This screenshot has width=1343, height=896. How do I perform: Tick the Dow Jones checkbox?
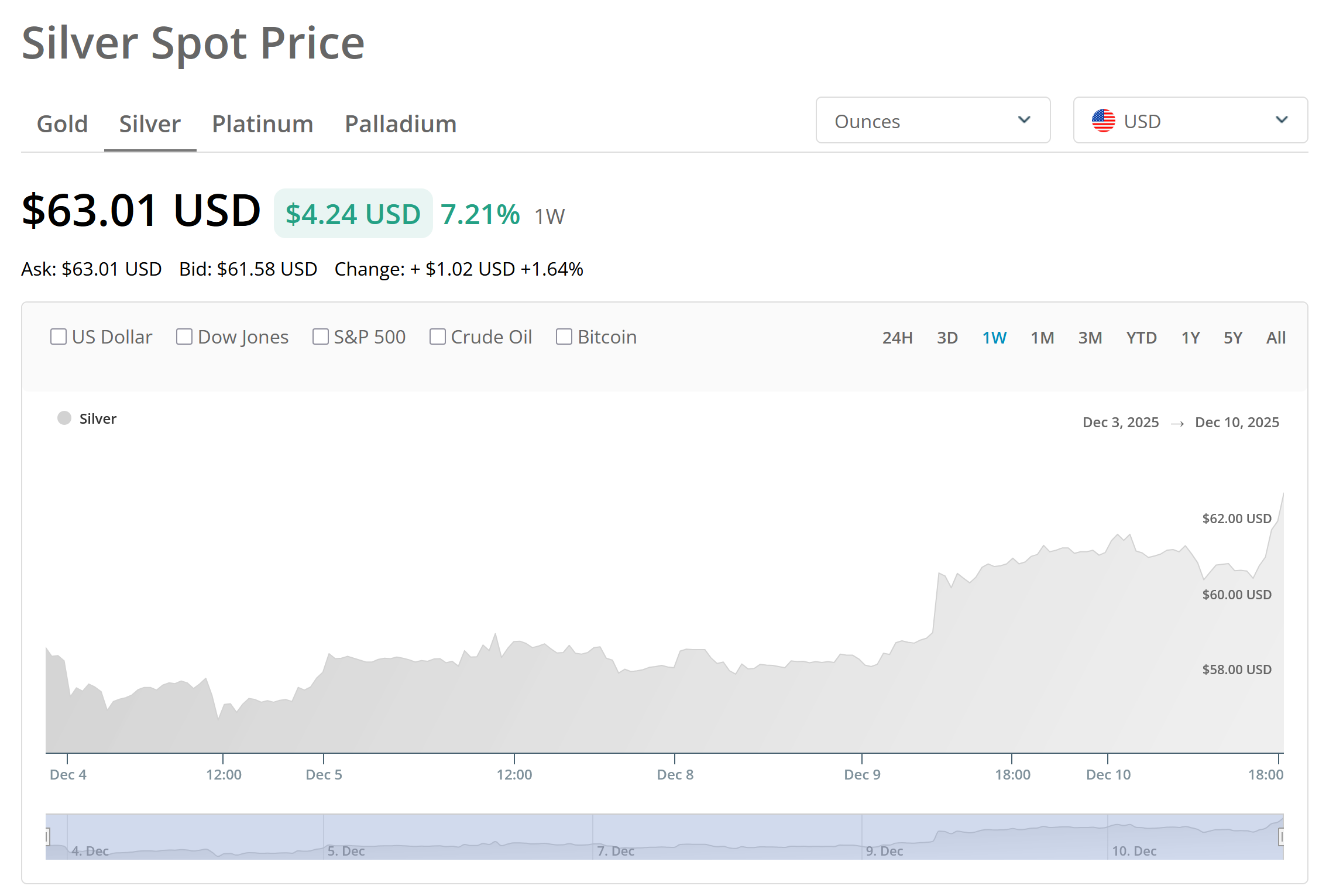coord(184,337)
